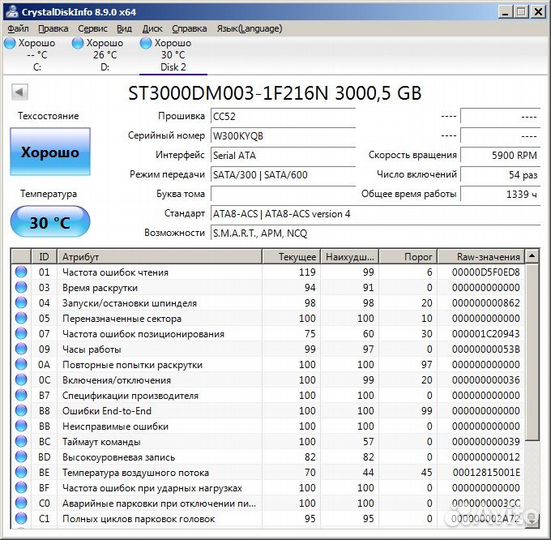
Task: Click status orb for attribute 07
Action: click(x=21, y=333)
